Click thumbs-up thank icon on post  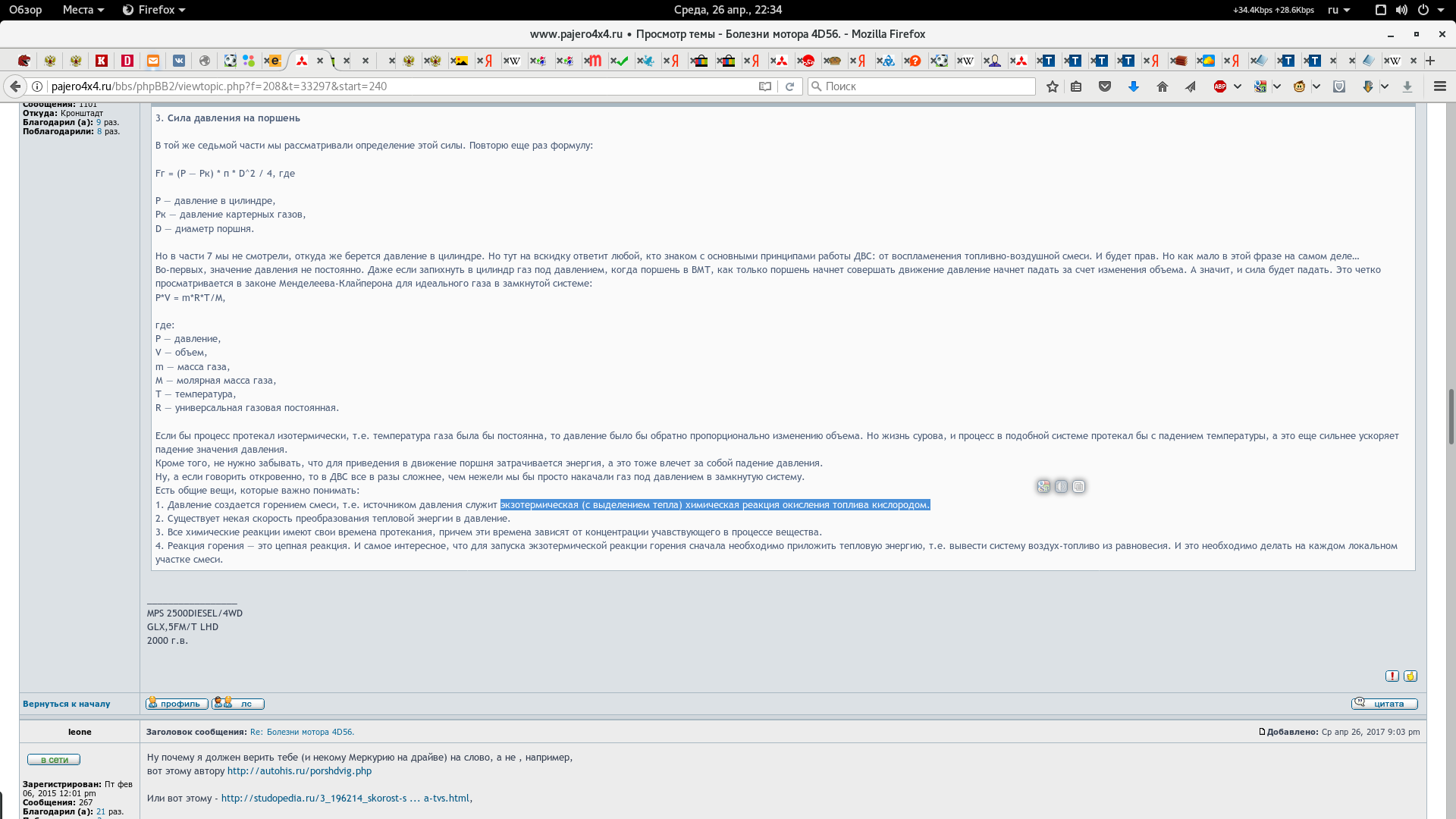pos(1410,676)
